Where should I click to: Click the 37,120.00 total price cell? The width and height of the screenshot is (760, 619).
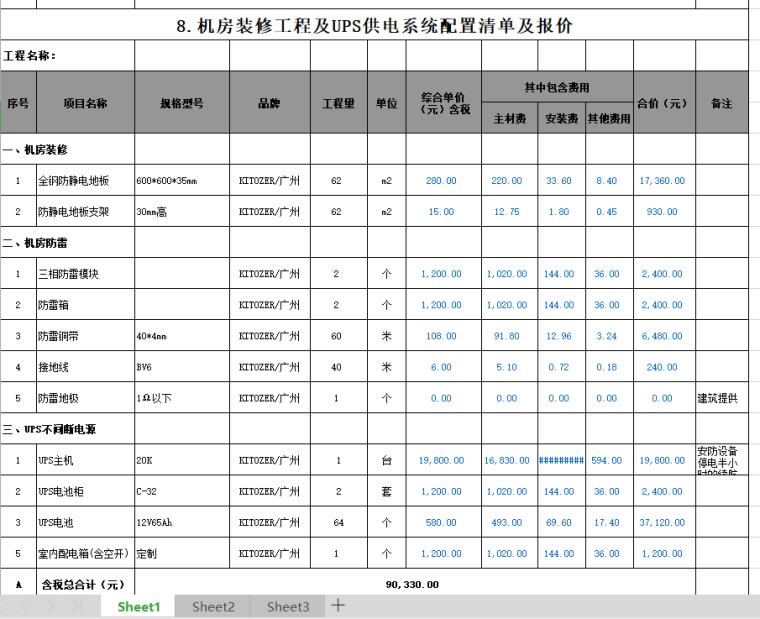pyautogui.click(x=662, y=523)
